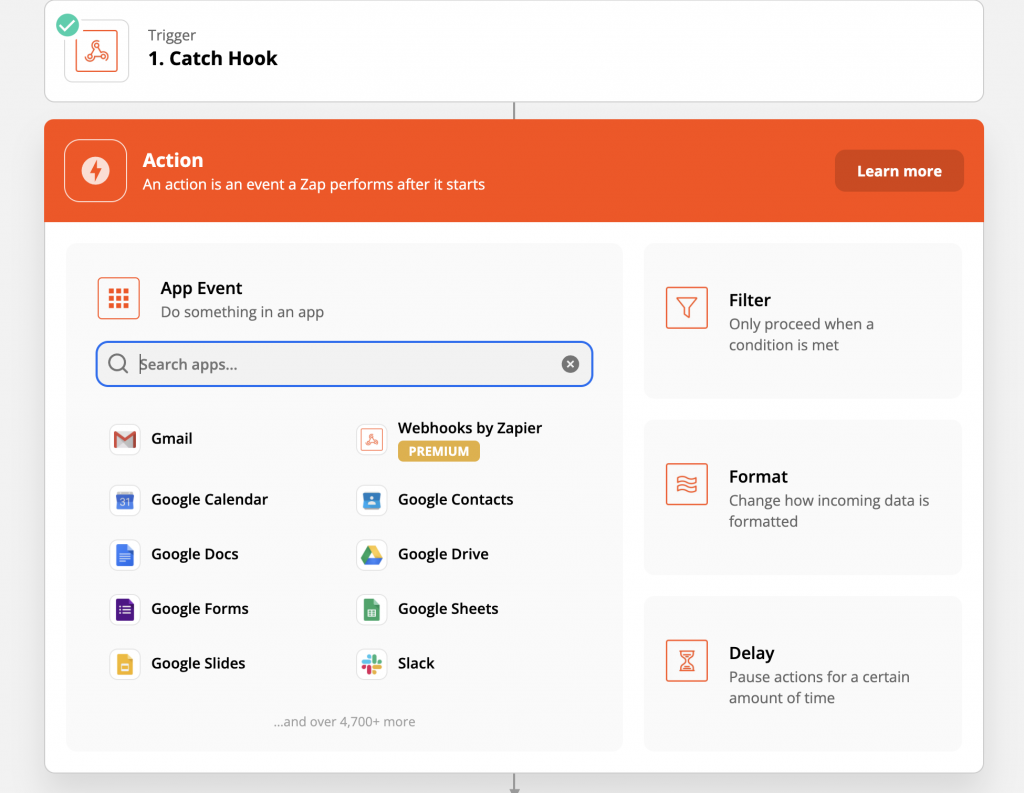This screenshot has height=793, width=1024.
Task: Select Google Contacts from the app list
Action: tap(455, 500)
